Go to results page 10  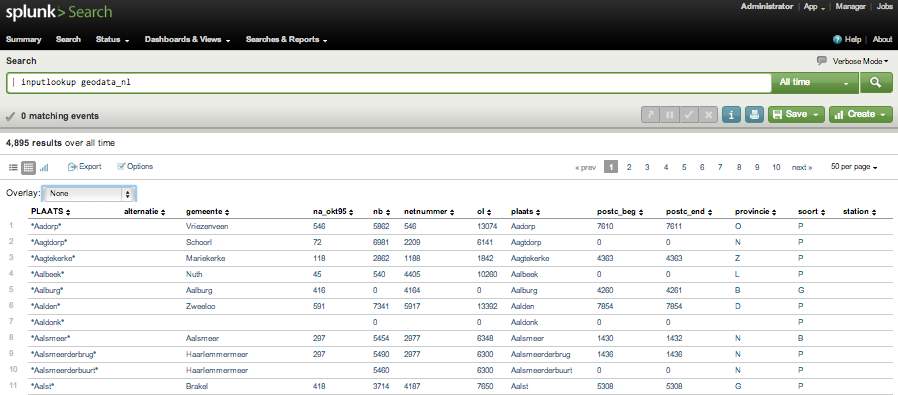pos(776,167)
